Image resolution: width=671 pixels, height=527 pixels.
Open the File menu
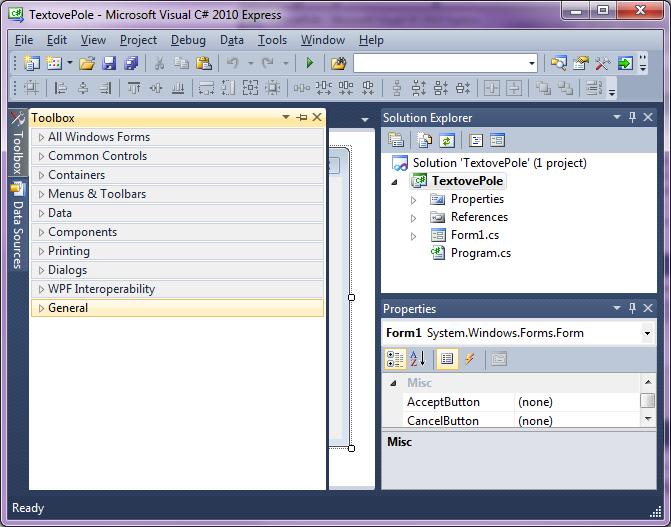24,40
